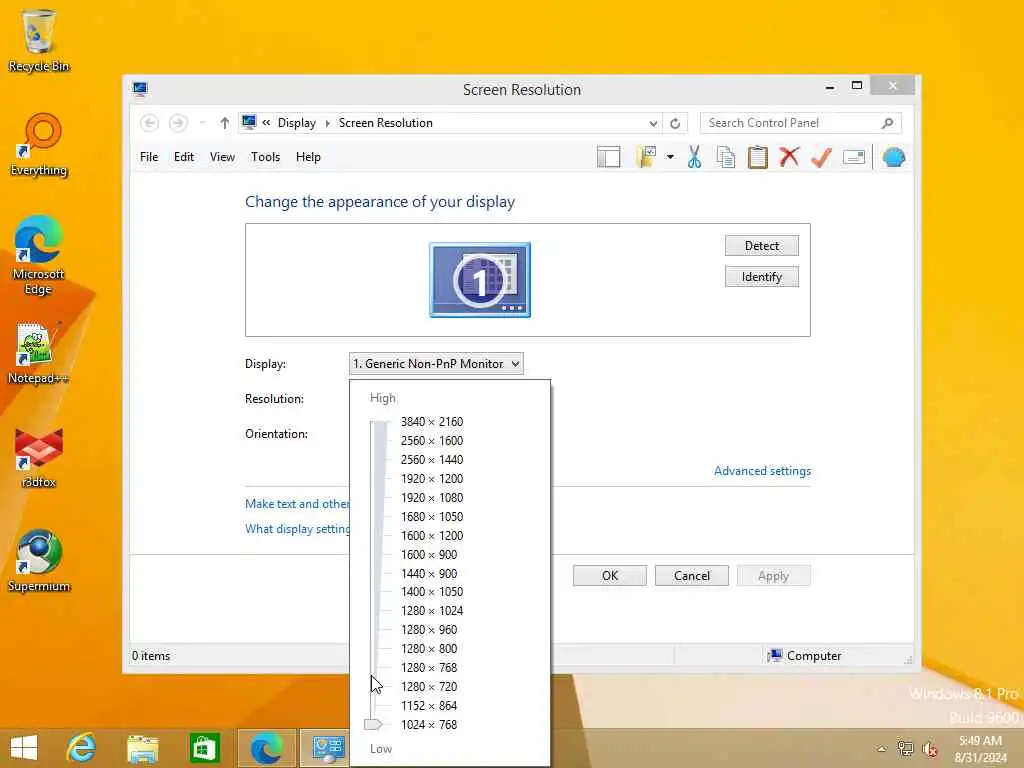This screenshot has width=1024, height=768.
Task: Choose 1600 × 1200 resolution
Action: pyautogui.click(x=432, y=536)
